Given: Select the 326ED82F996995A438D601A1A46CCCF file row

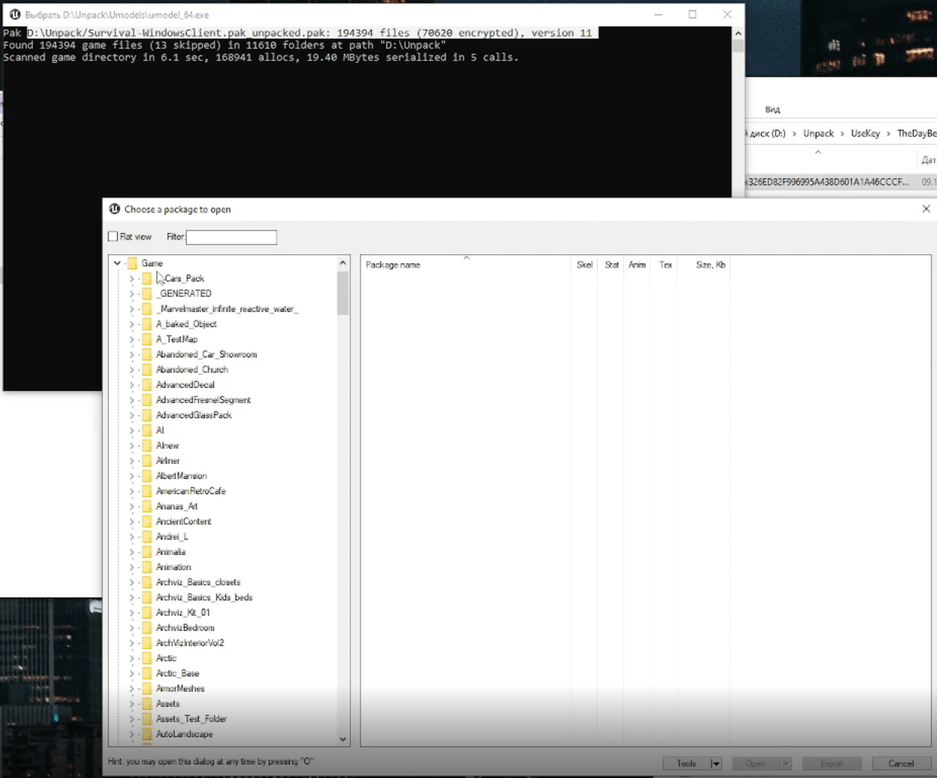Looking at the screenshot, I should click(841, 182).
